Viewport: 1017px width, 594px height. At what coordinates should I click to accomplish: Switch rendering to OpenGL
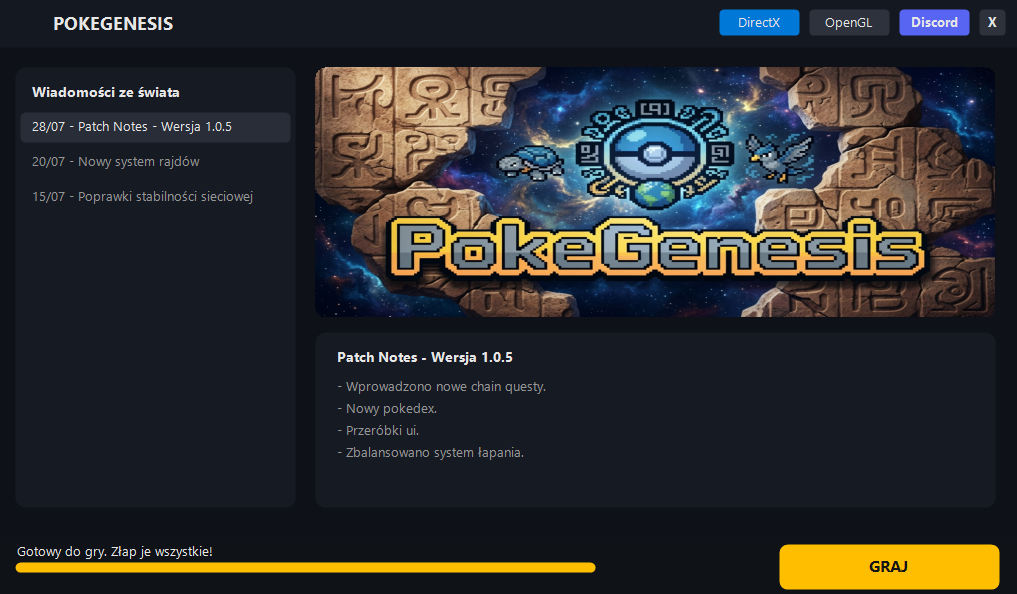pyautogui.click(x=848, y=23)
